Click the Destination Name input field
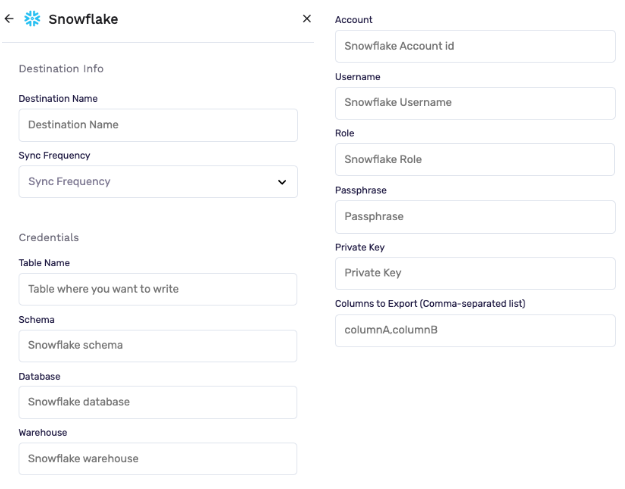Viewport: 625px width, 489px height. pyautogui.click(x=158, y=125)
